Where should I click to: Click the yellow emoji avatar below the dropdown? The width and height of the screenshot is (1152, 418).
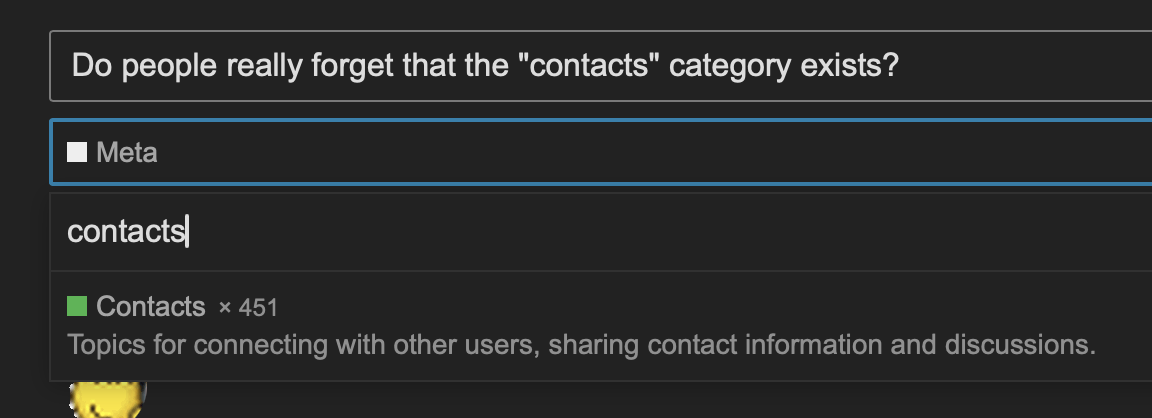point(107,400)
